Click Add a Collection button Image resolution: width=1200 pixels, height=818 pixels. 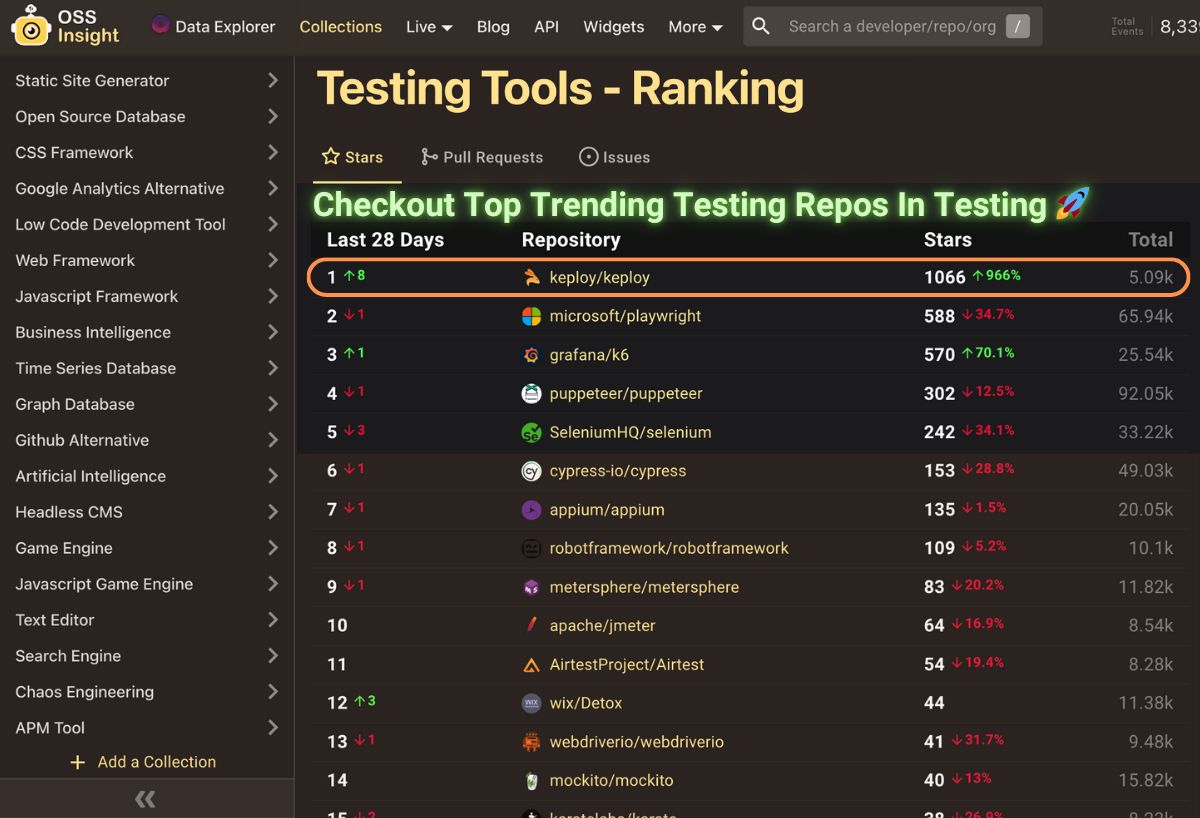coord(143,762)
